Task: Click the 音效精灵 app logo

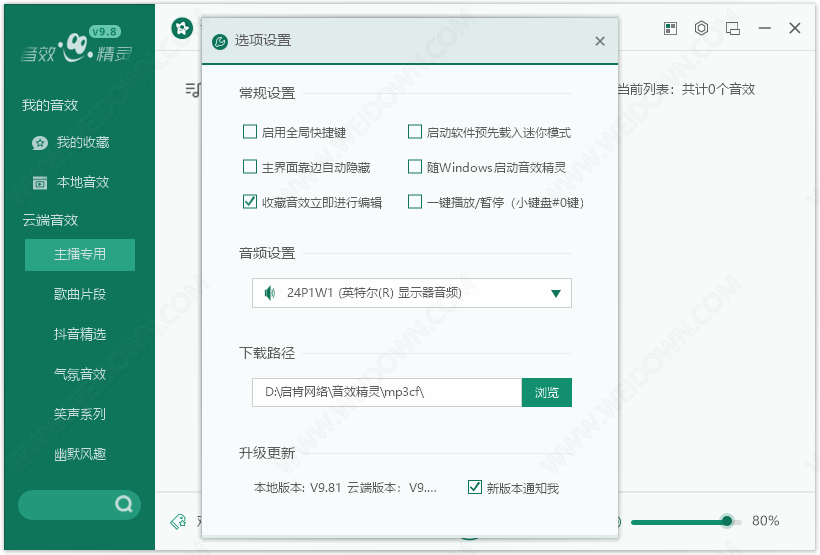Action: click(77, 45)
